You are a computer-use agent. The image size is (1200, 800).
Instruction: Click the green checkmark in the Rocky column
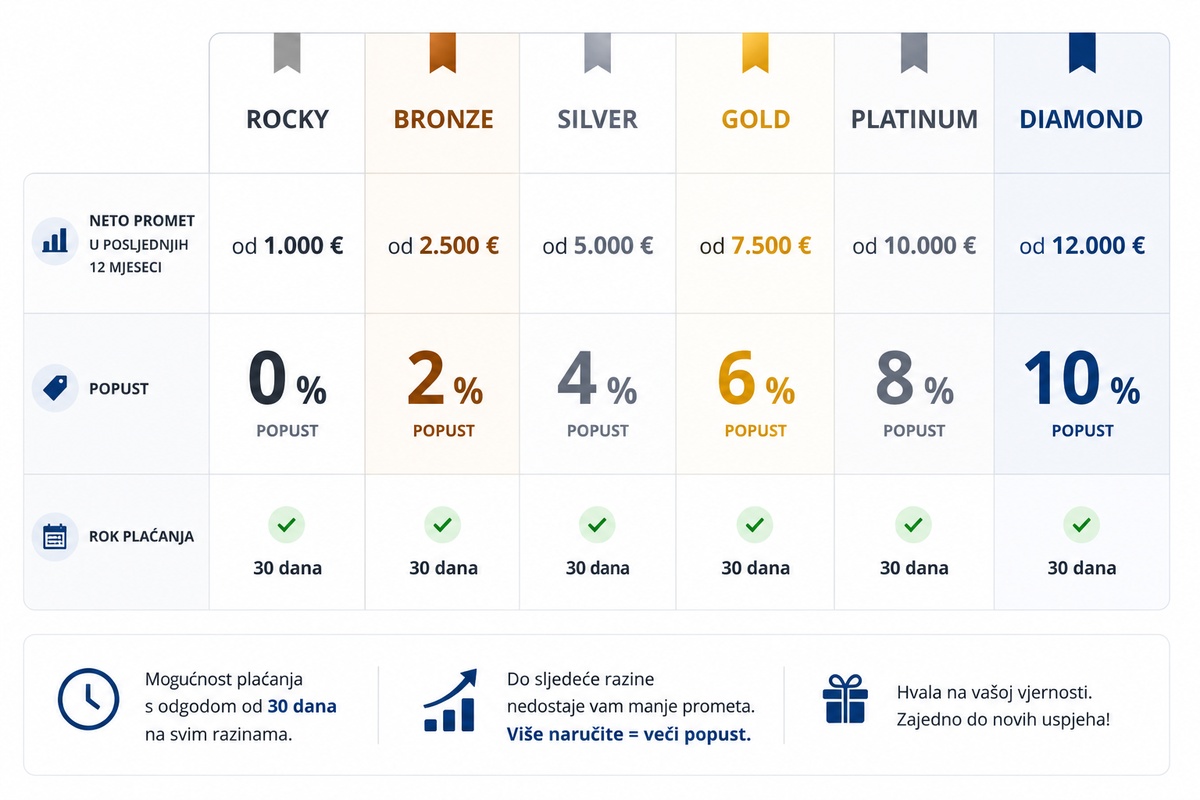pyautogui.click(x=287, y=524)
